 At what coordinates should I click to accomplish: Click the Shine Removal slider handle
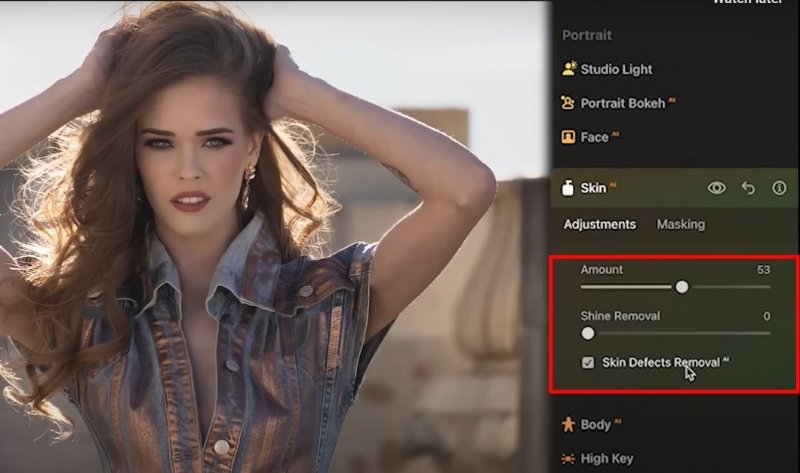click(588, 334)
